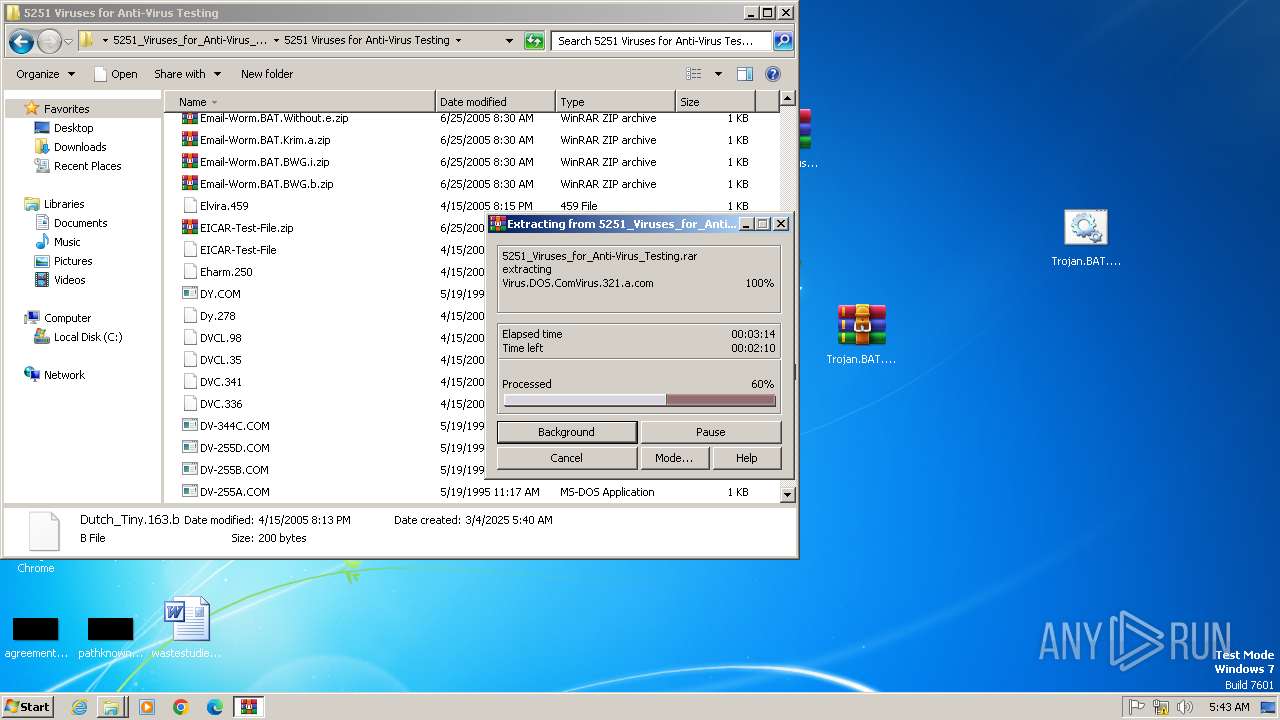Select the DY.COM application icon
This screenshot has width=1280, height=720.
click(x=190, y=294)
